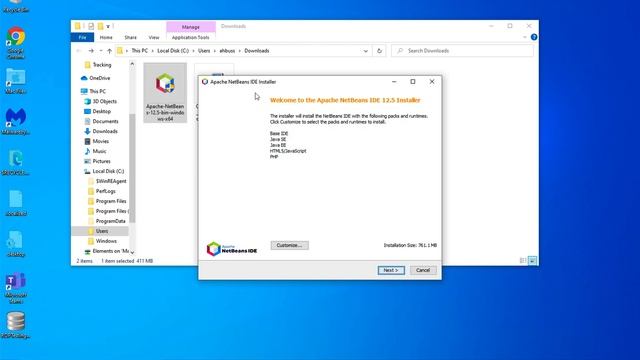Click 'Users' breadcrumb segment
Screen dimensions: 640x360
(204, 51)
